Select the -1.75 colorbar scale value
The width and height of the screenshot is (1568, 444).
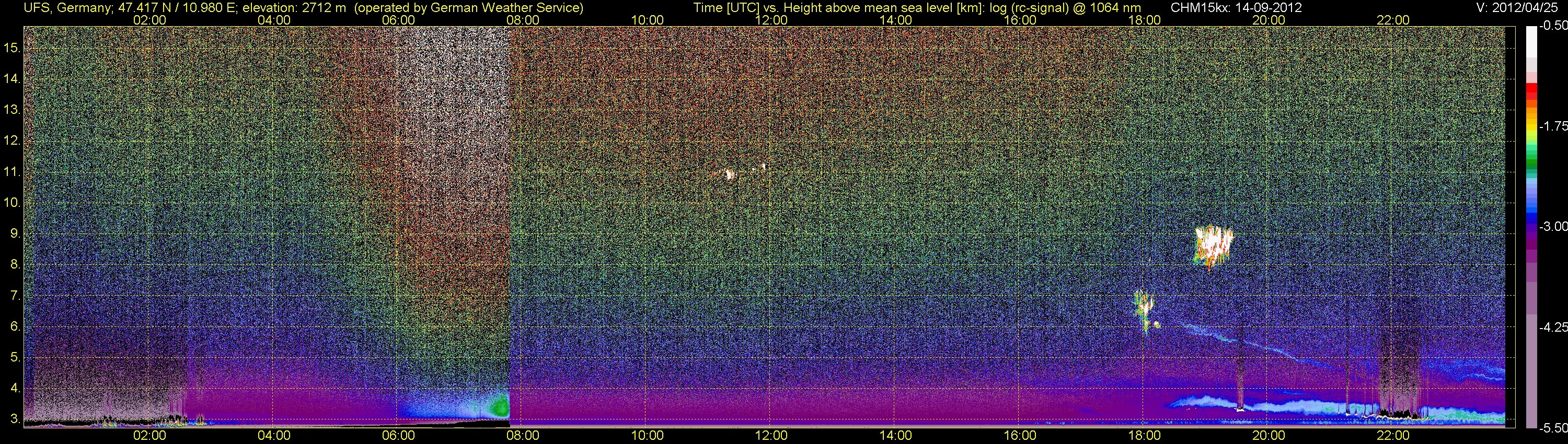(x=1553, y=126)
